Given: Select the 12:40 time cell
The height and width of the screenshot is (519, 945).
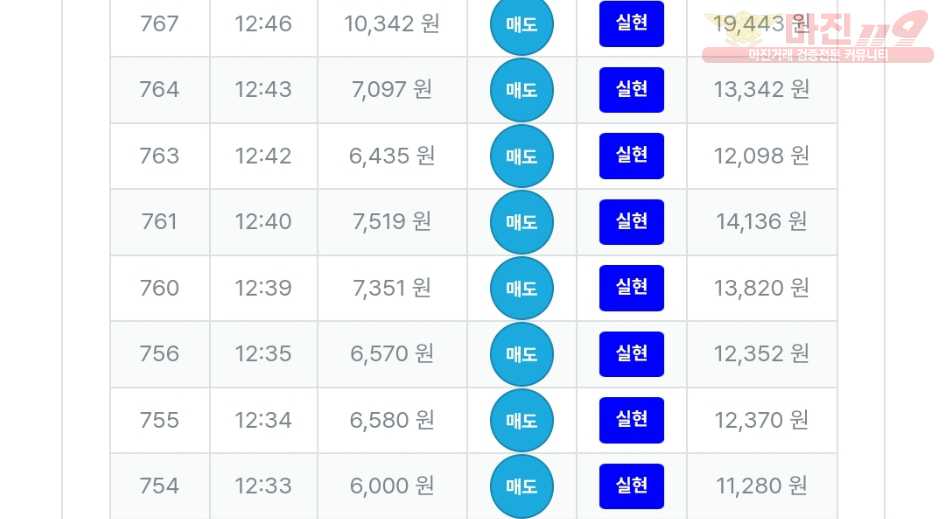Looking at the screenshot, I should (263, 222).
